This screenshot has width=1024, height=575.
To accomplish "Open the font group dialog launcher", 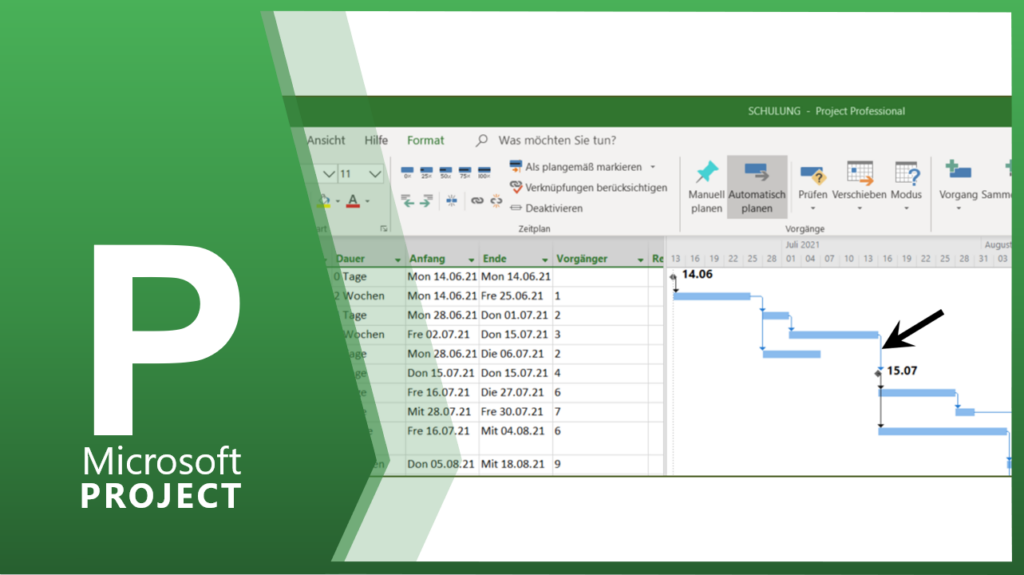I will click(383, 229).
